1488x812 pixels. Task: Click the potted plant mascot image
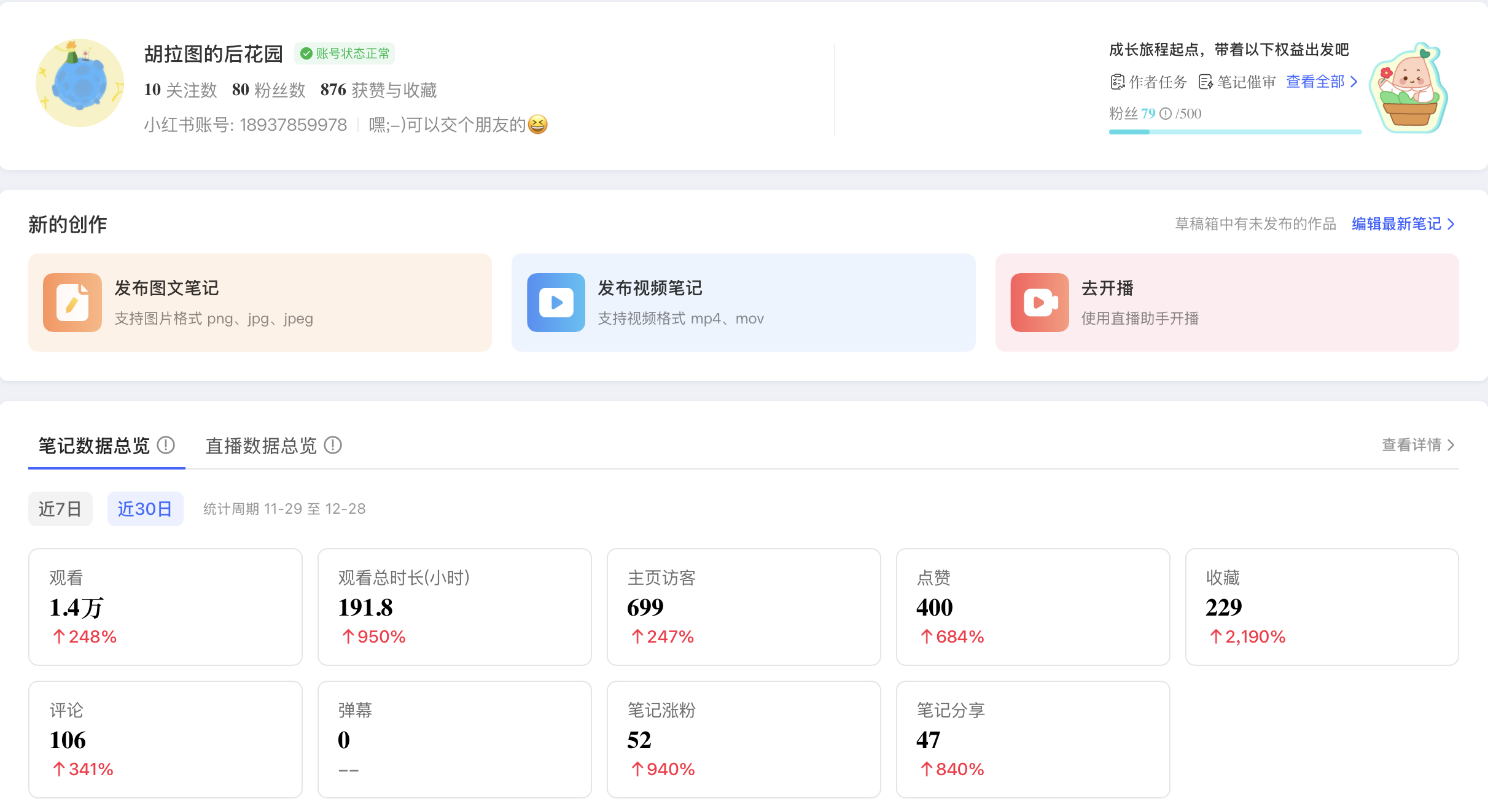point(1410,89)
